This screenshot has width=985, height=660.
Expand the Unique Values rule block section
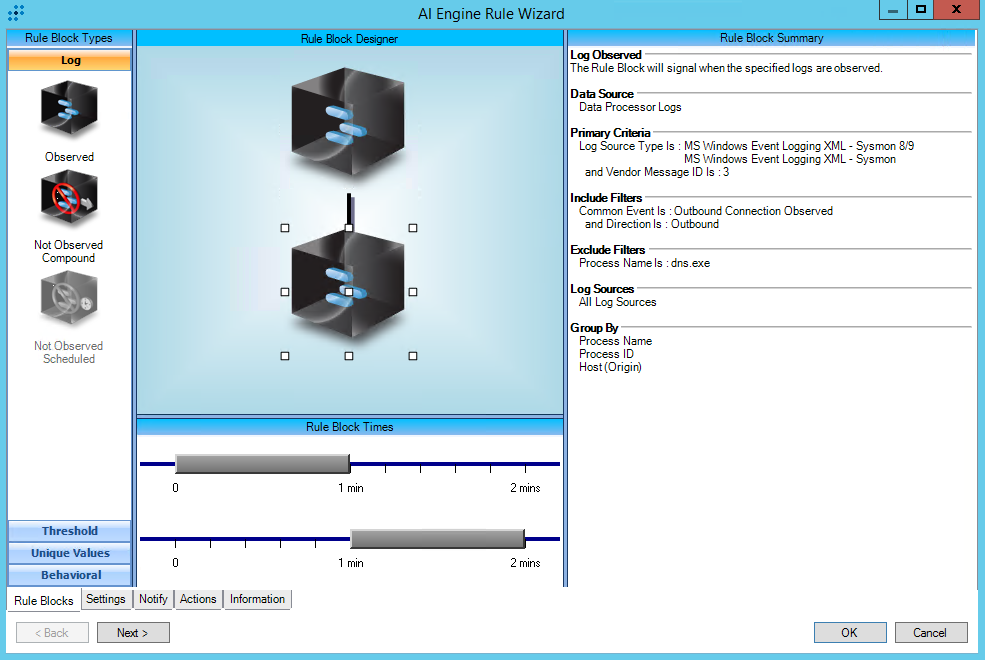click(70, 553)
